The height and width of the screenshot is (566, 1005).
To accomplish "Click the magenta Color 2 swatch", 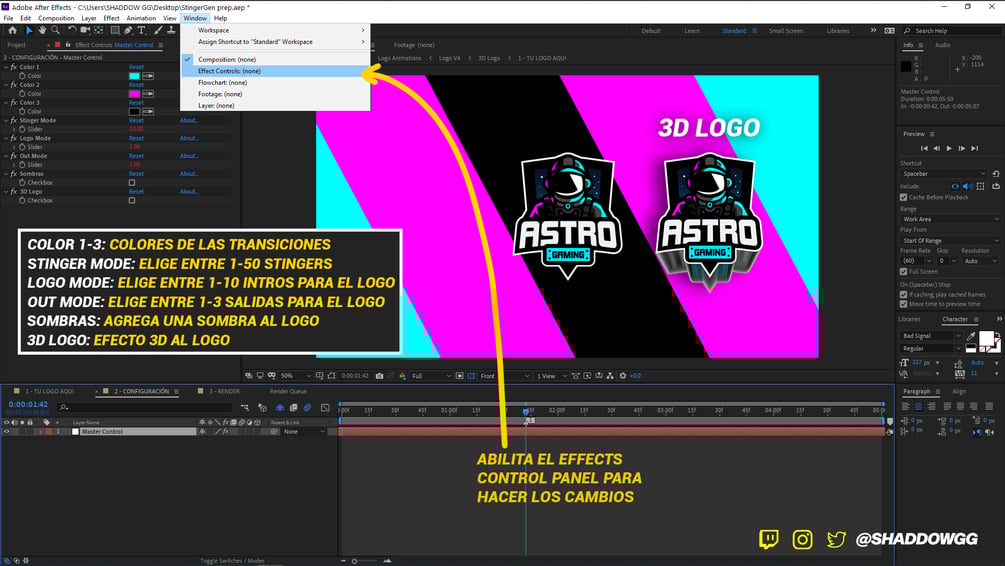I will tap(135, 94).
